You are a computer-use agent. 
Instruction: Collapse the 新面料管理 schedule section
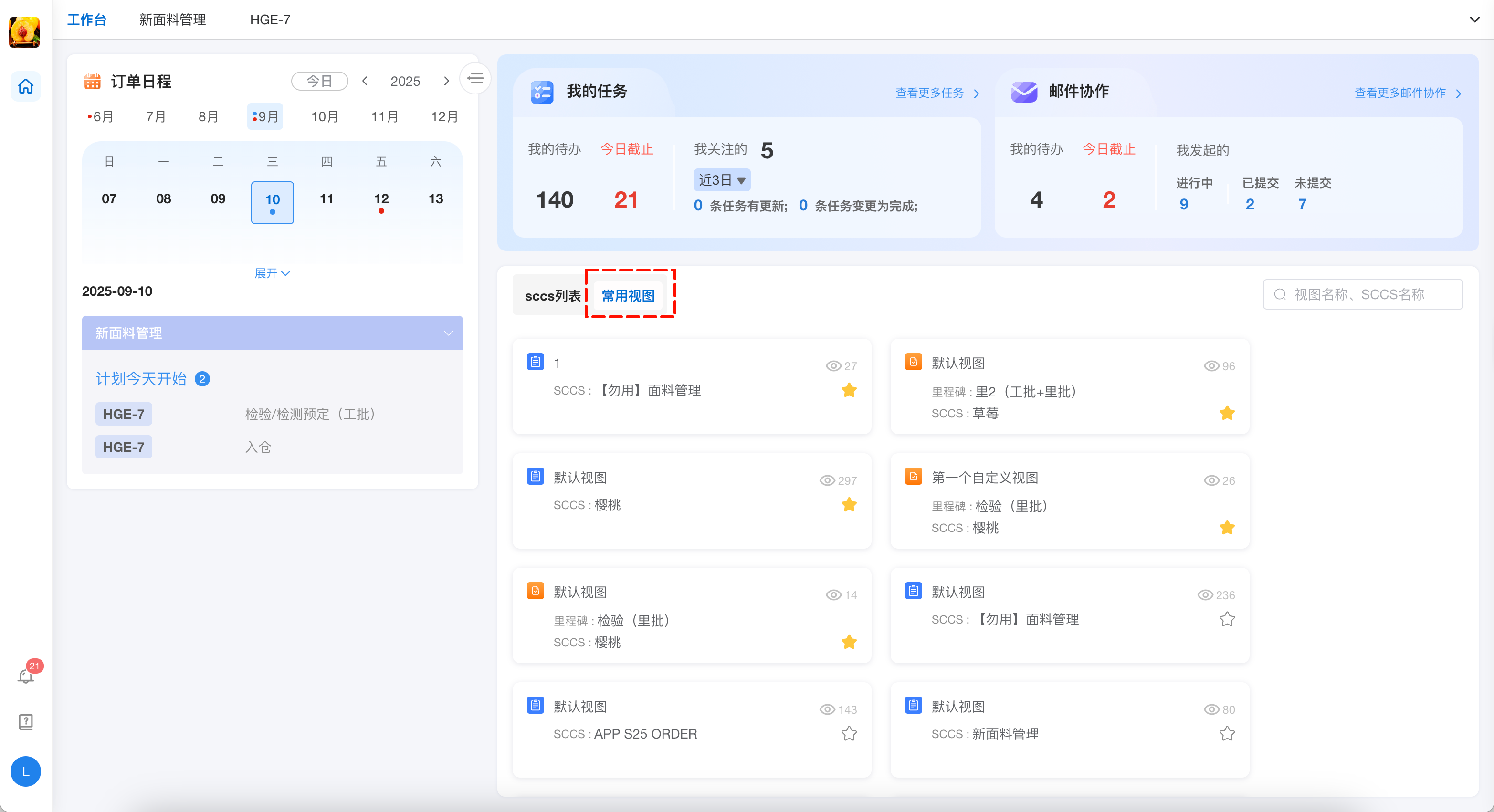coord(448,333)
